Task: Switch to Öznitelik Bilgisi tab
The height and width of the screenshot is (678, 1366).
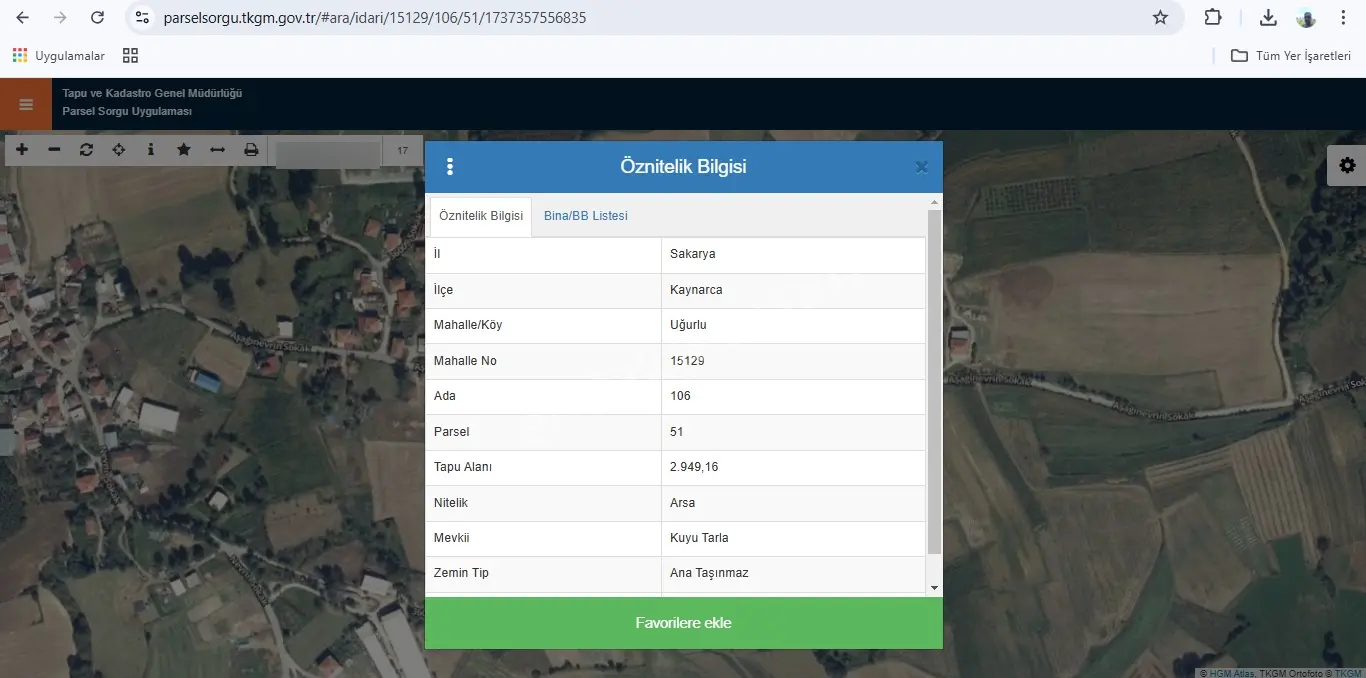Action: (481, 216)
